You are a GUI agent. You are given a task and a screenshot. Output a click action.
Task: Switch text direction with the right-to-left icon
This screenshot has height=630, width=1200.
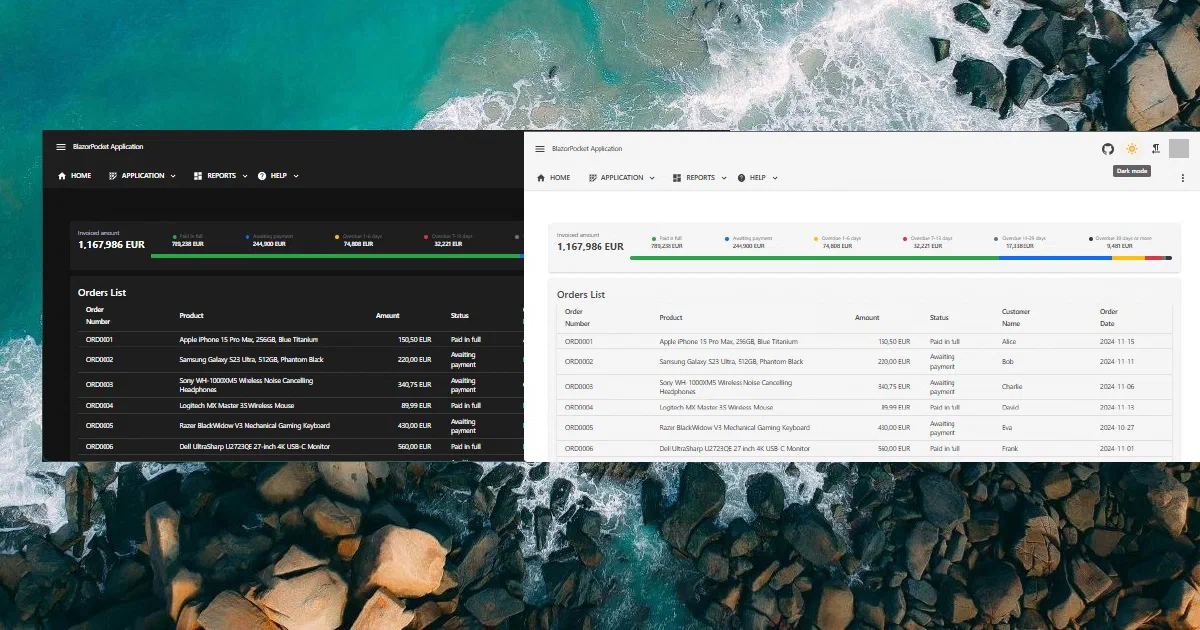1155,148
